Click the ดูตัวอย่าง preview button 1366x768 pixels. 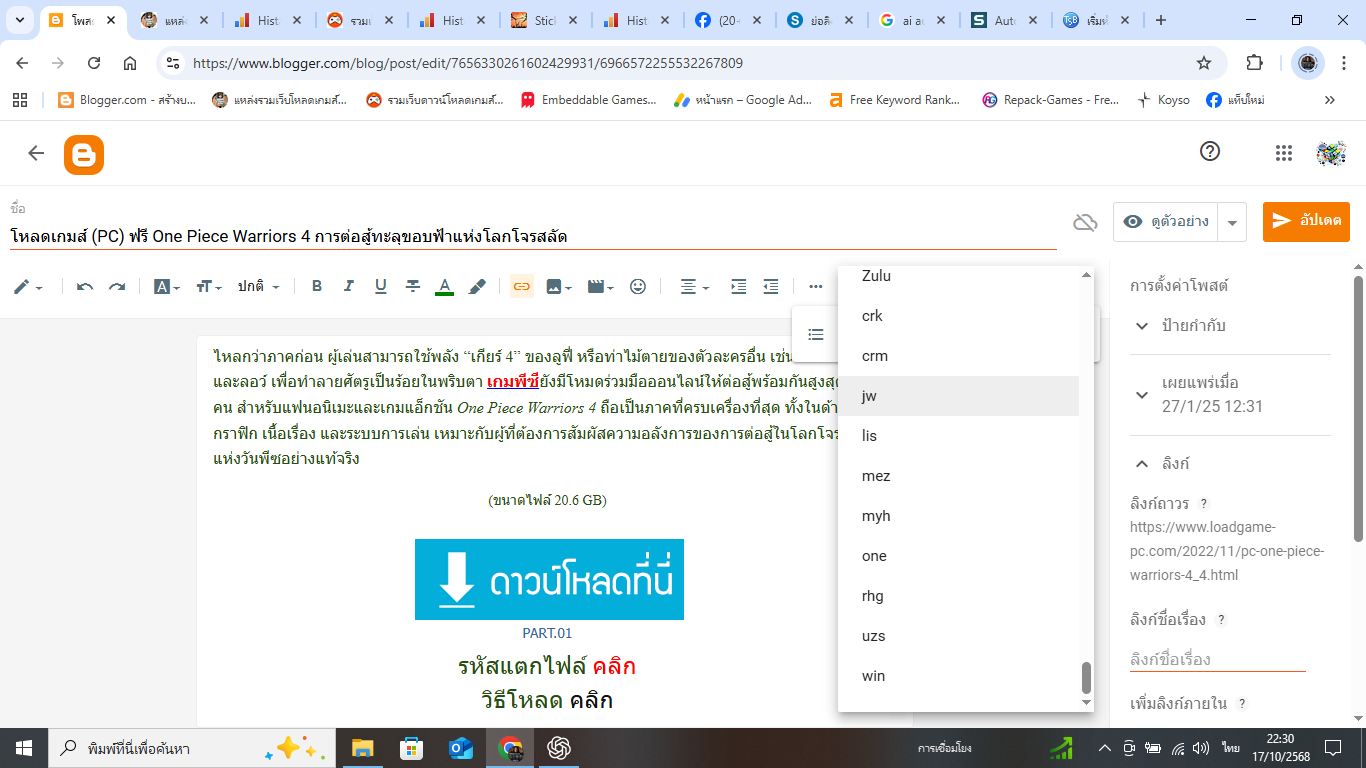pyautogui.click(x=1166, y=222)
